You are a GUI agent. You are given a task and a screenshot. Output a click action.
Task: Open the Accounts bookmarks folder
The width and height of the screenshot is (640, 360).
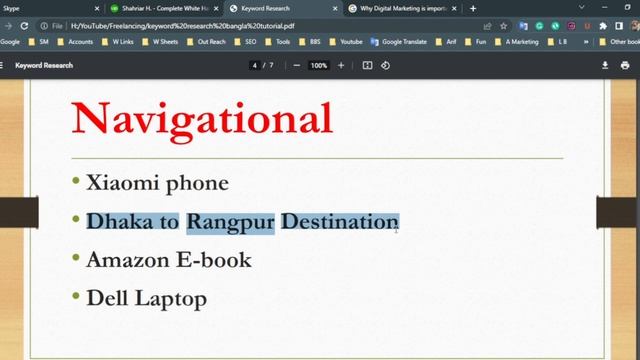click(x=75, y=42)
